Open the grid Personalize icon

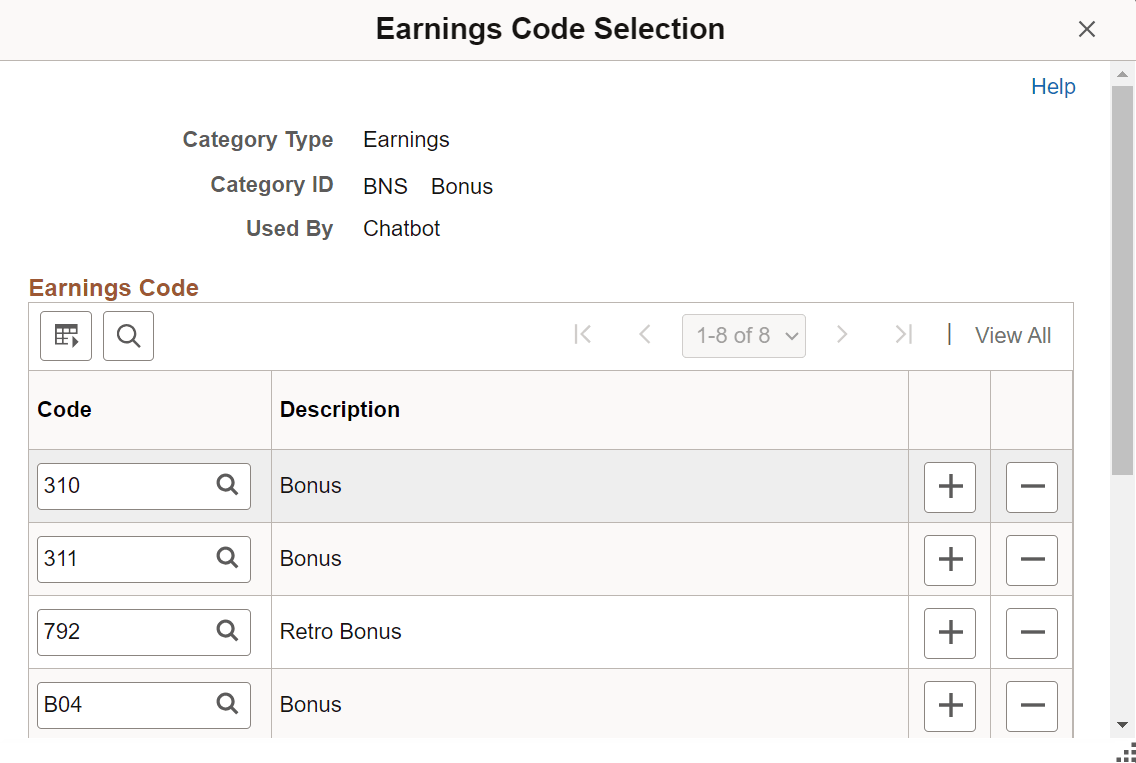(x=65, y=335)
